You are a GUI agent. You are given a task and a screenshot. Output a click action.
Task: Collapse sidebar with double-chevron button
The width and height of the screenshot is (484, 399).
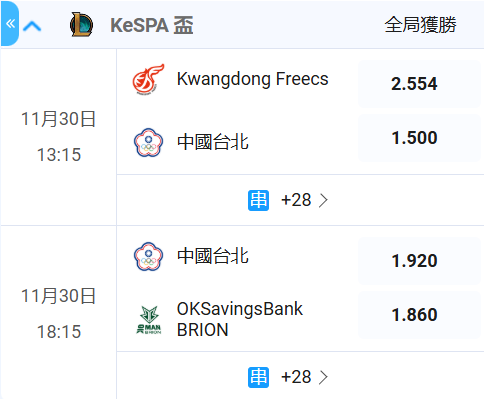10,24
